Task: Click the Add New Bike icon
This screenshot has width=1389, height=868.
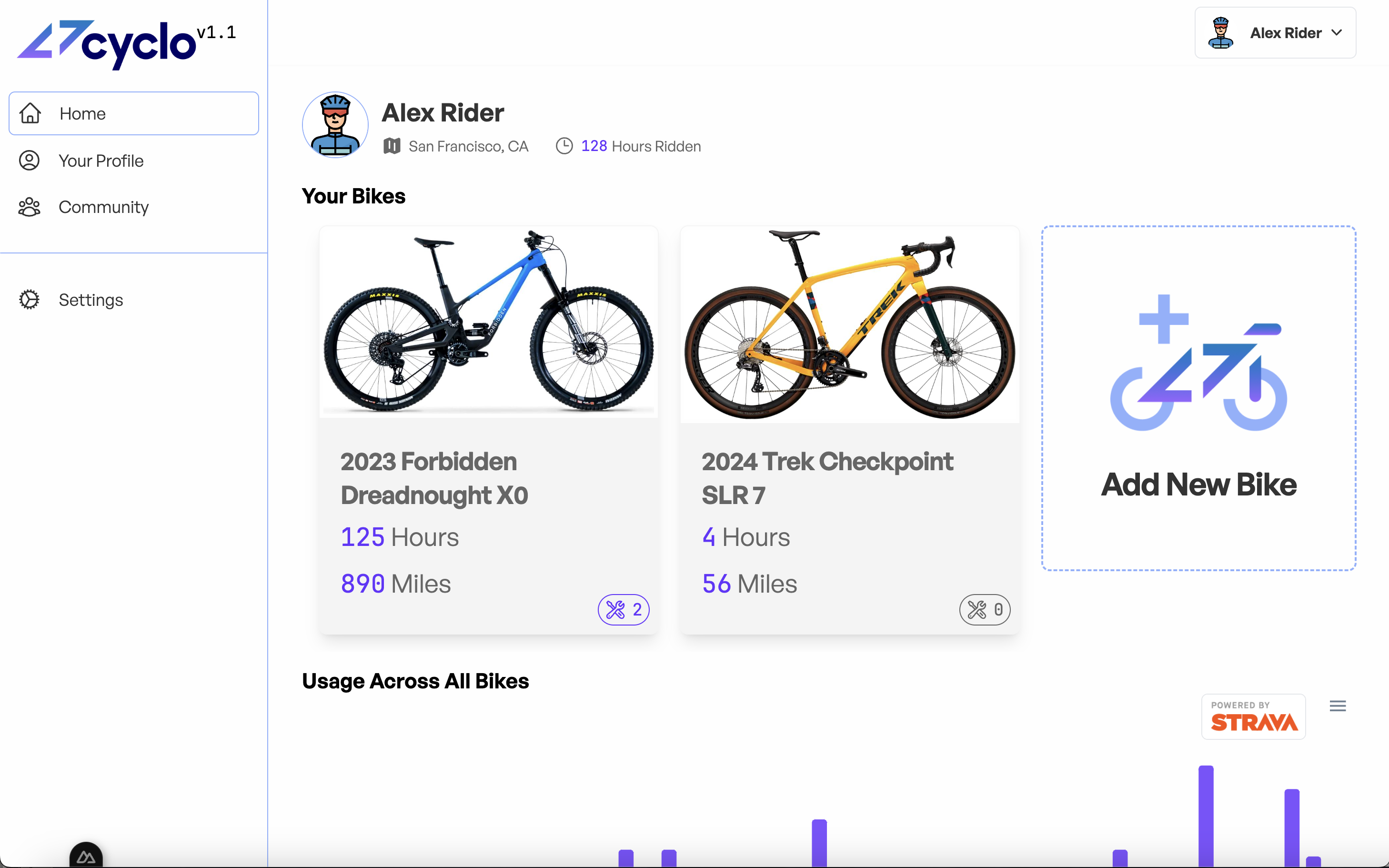Action: click(1198, 371)
